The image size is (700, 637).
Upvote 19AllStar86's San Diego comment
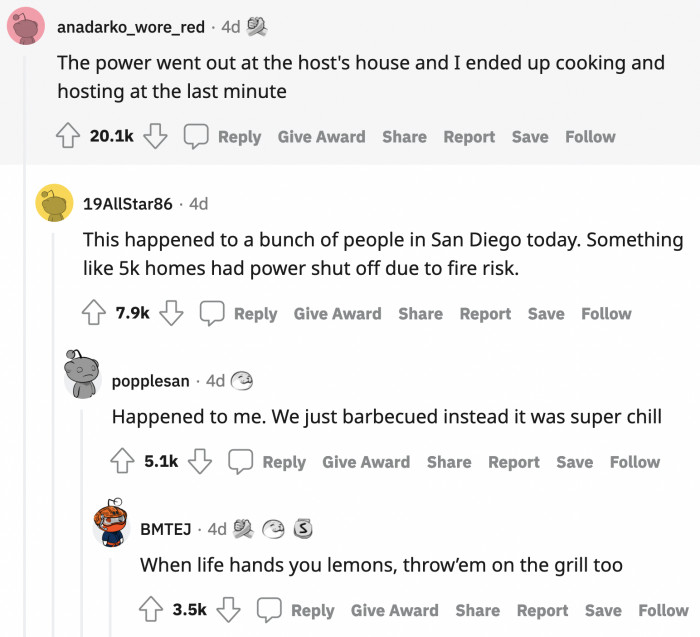coord(95,313)
